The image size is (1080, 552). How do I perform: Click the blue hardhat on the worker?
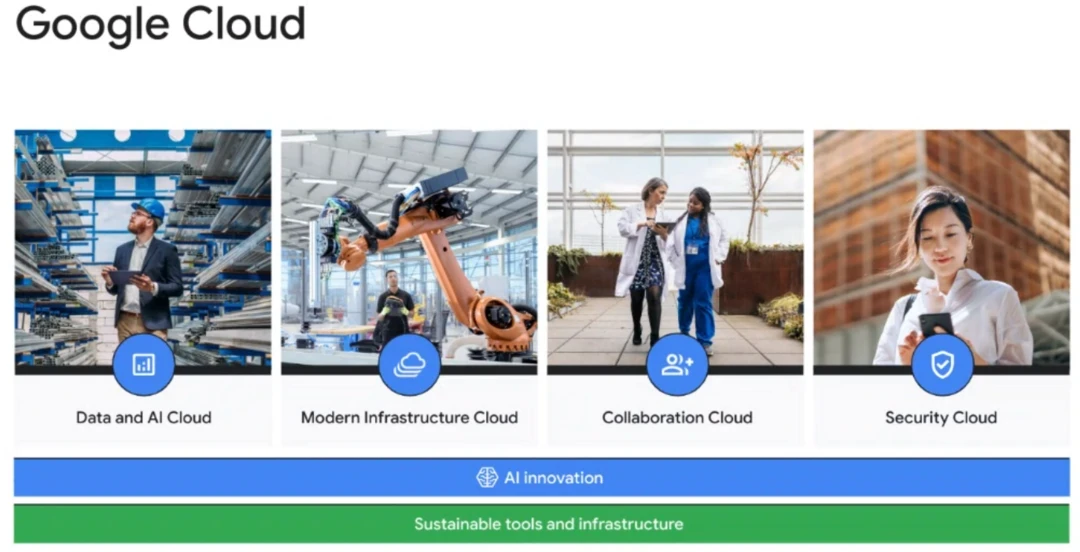point(149,209)
